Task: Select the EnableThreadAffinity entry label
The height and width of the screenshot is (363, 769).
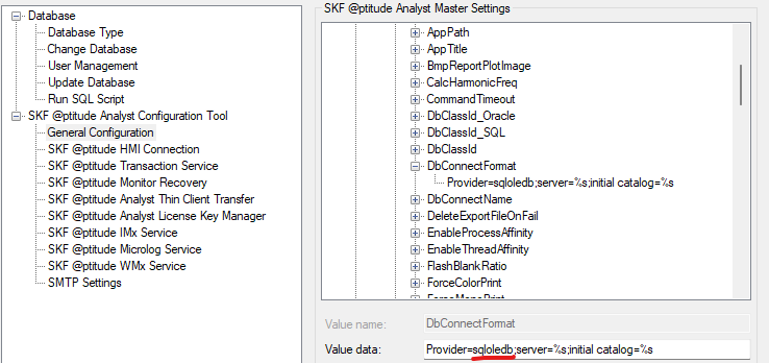Action: click(x=478, y=249)
